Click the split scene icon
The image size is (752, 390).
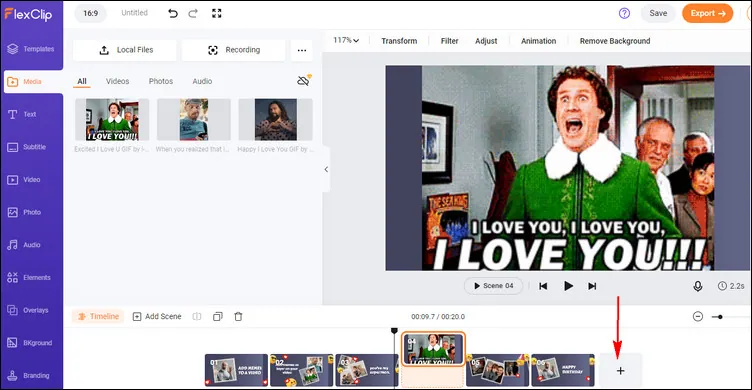(x=197, y=317)
